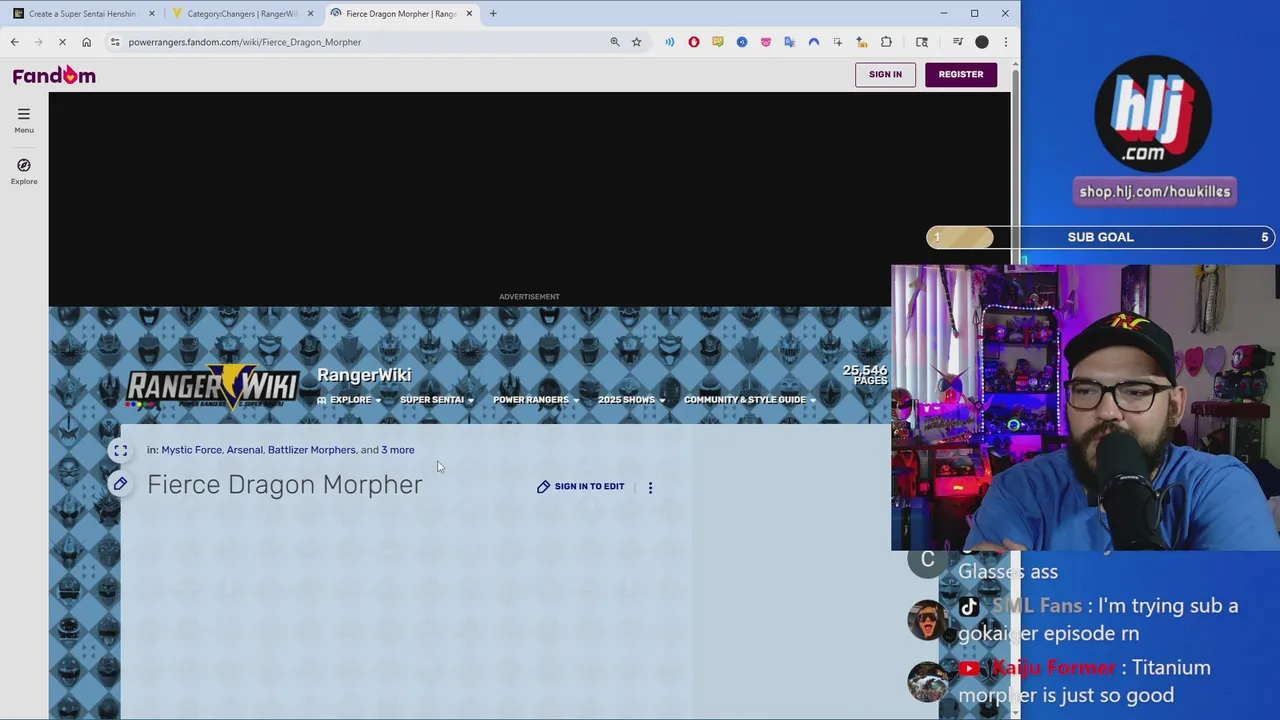
Task: Click the Fandom logo
Action: [54, 75]
